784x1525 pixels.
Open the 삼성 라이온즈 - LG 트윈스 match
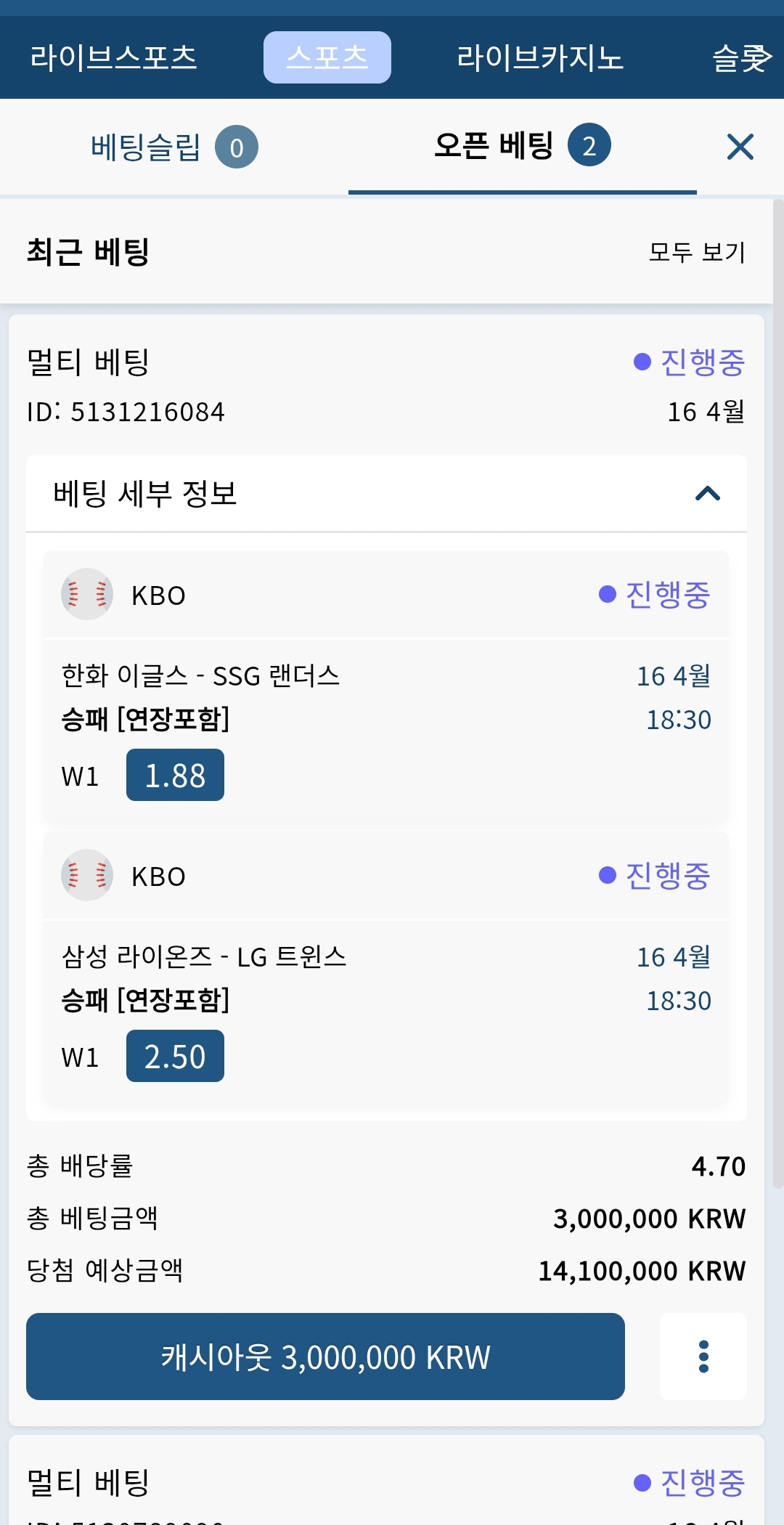tap(203, 957)
